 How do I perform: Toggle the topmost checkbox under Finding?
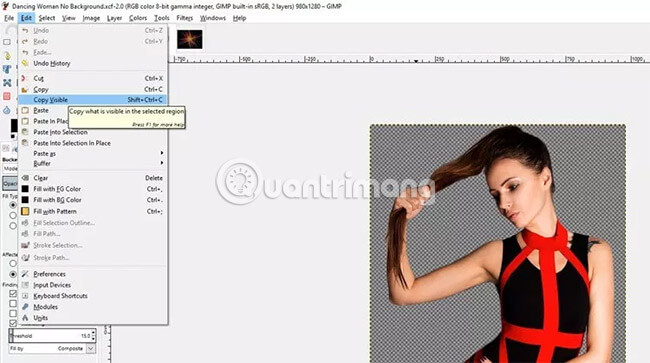pyautogui.click(x=13, y=293)
